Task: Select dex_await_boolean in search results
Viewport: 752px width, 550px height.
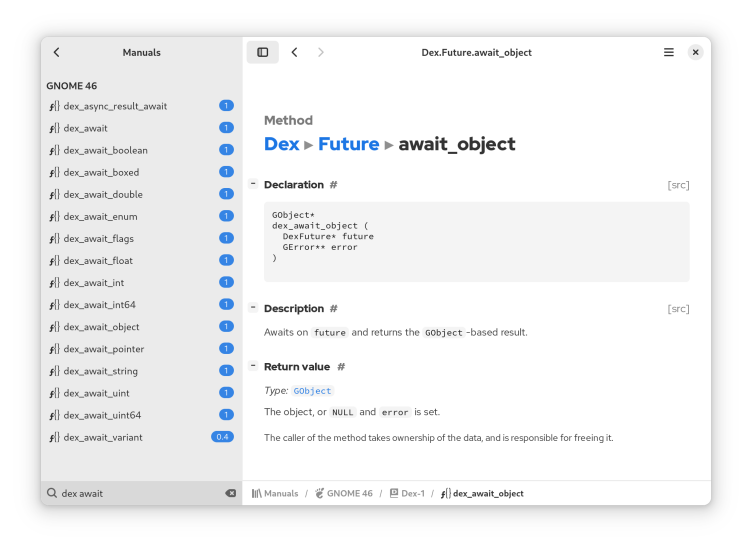Action: point(105,150)
